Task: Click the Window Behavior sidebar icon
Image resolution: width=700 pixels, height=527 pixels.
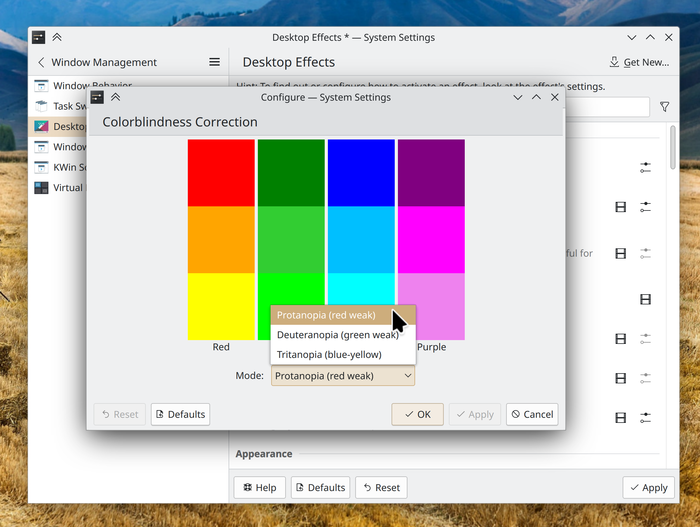Action: click(x=41, y=86)
